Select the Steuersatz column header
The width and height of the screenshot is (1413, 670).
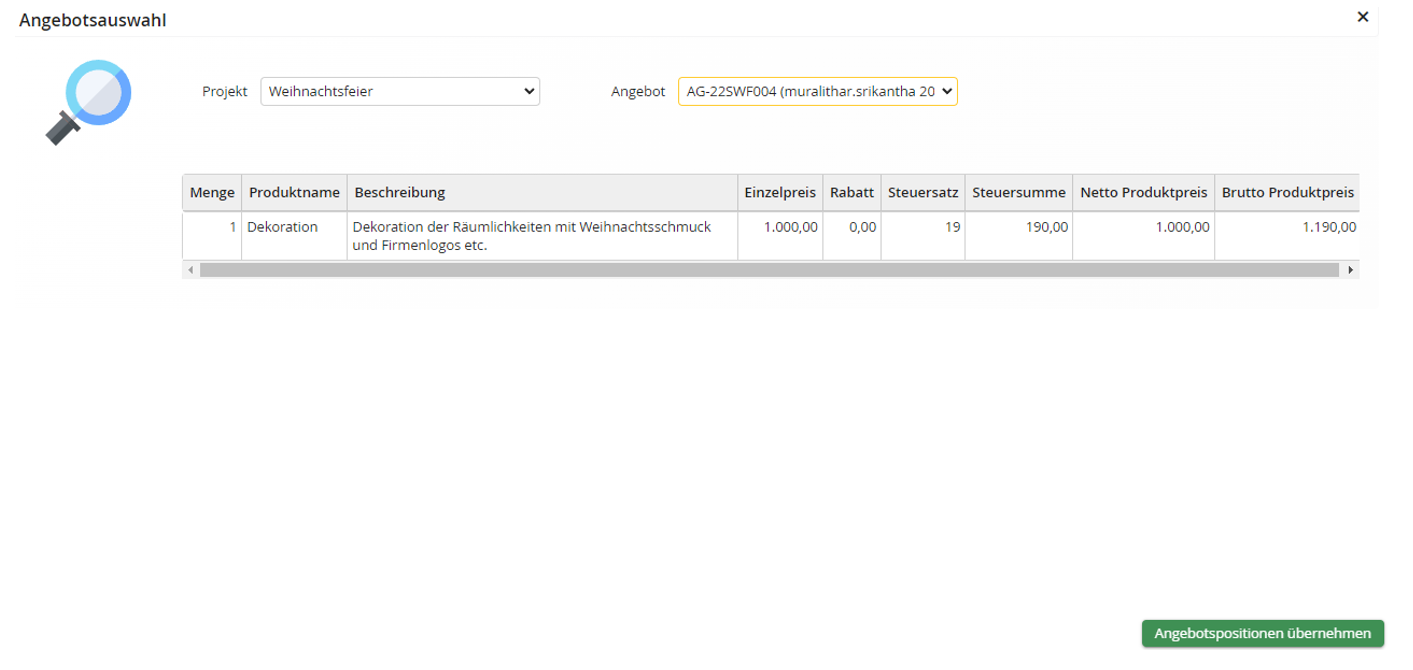point(923,192)
